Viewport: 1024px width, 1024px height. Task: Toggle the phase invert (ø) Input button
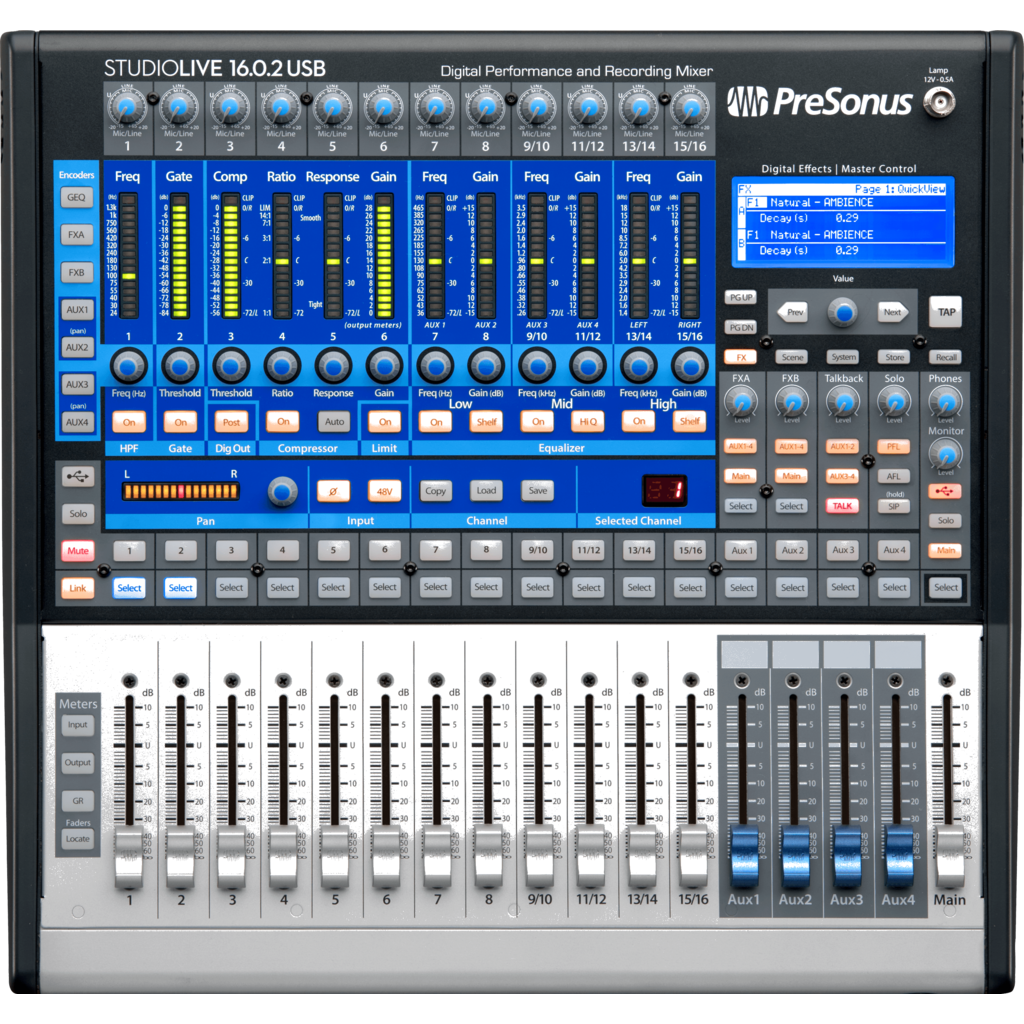[x=333, y=490]
